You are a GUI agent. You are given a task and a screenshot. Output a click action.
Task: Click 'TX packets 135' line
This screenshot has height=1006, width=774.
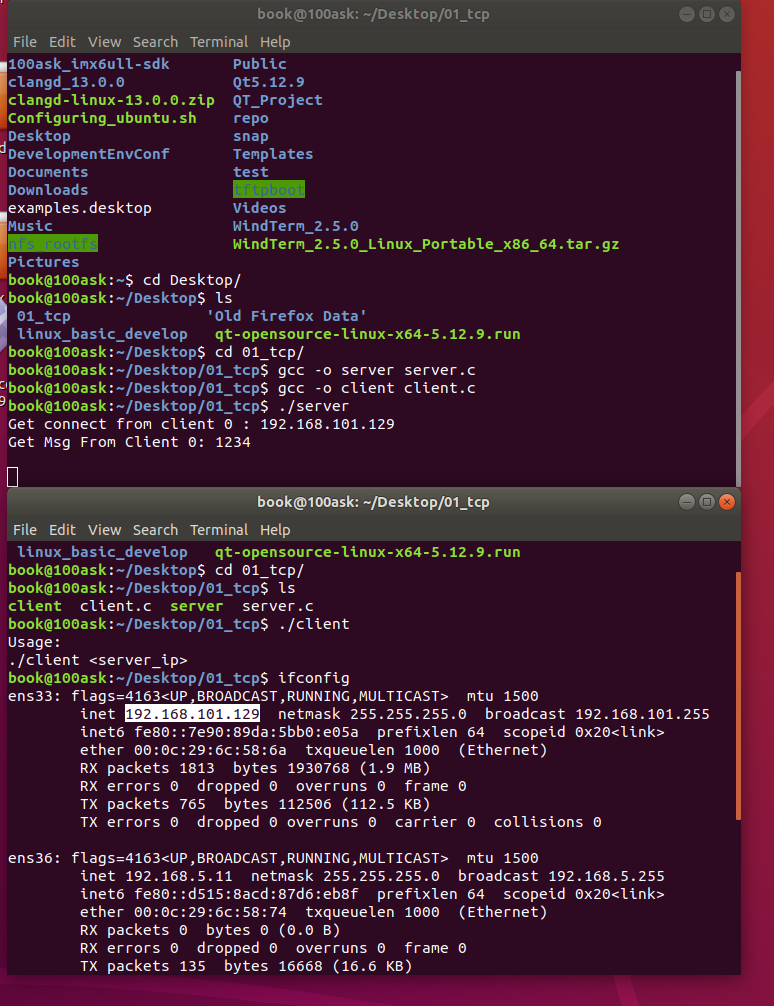[x=246, y=966]
